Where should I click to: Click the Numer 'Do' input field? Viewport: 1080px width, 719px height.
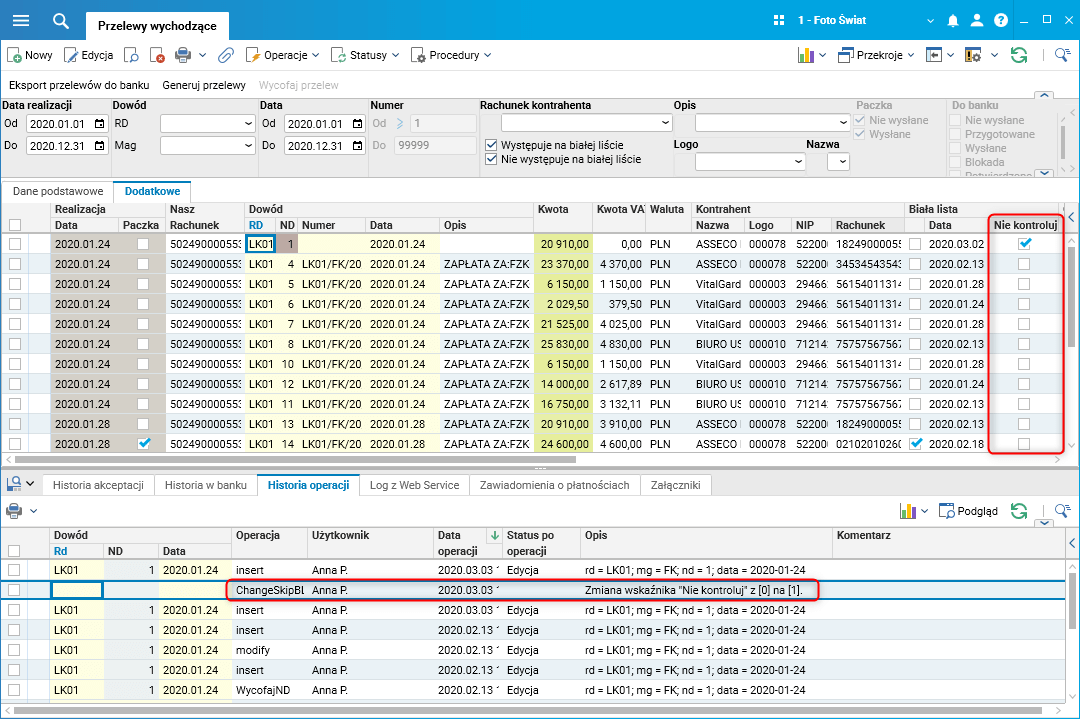pos(435,146)
